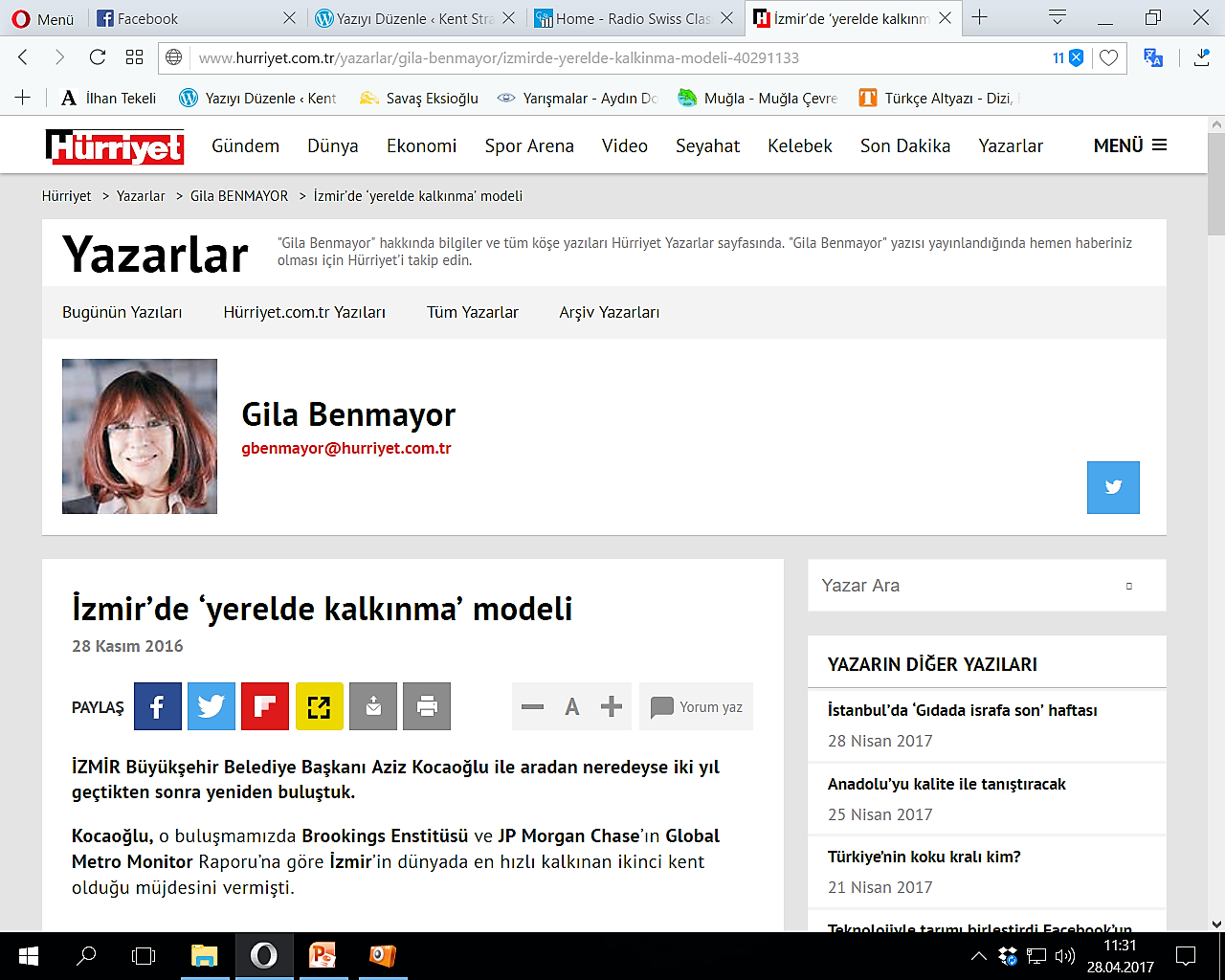
Task: Decrease article font size minus button
Action: 533,707
